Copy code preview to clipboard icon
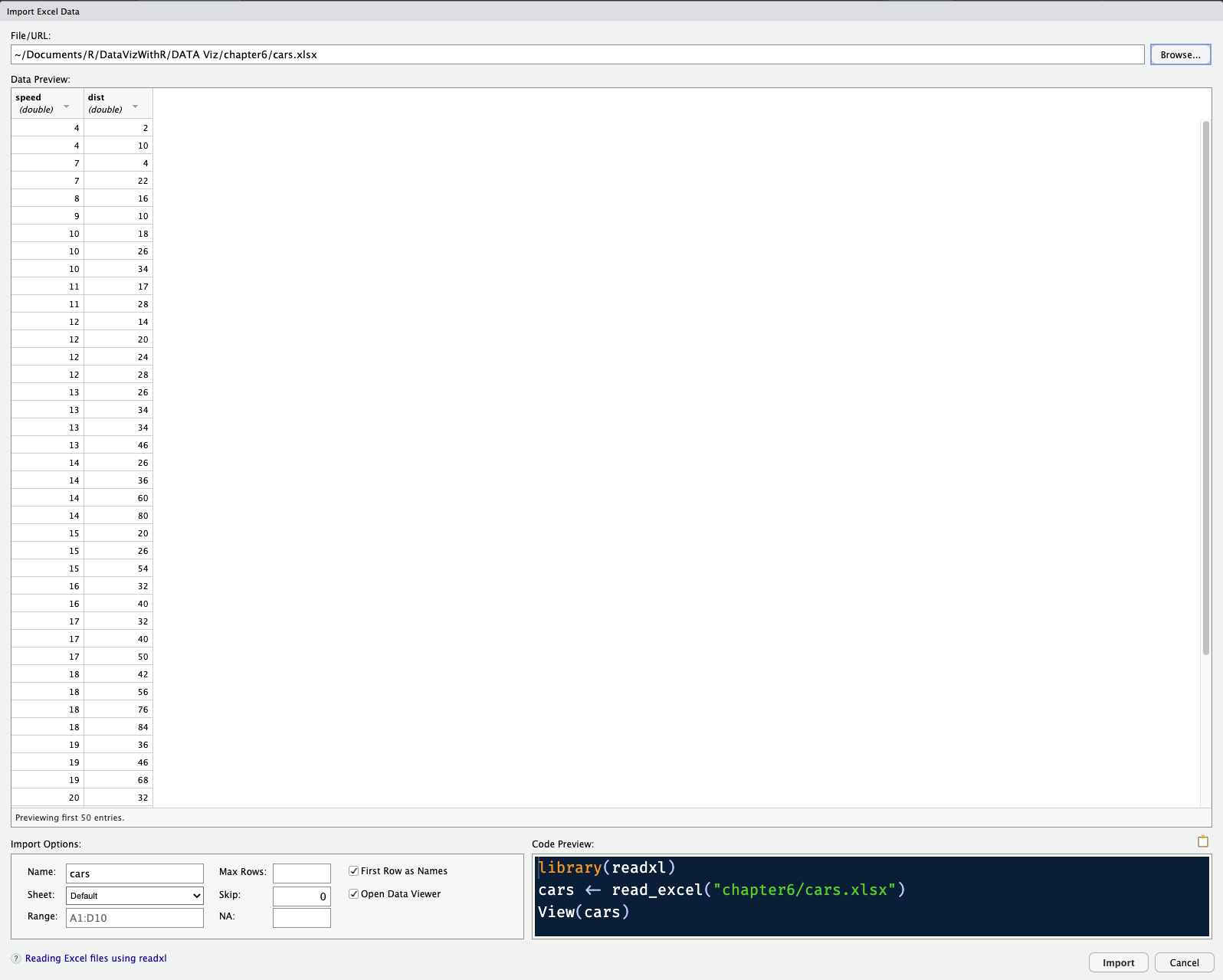This screenshot has height=980, width=1223. click(x=1202, y=841)
